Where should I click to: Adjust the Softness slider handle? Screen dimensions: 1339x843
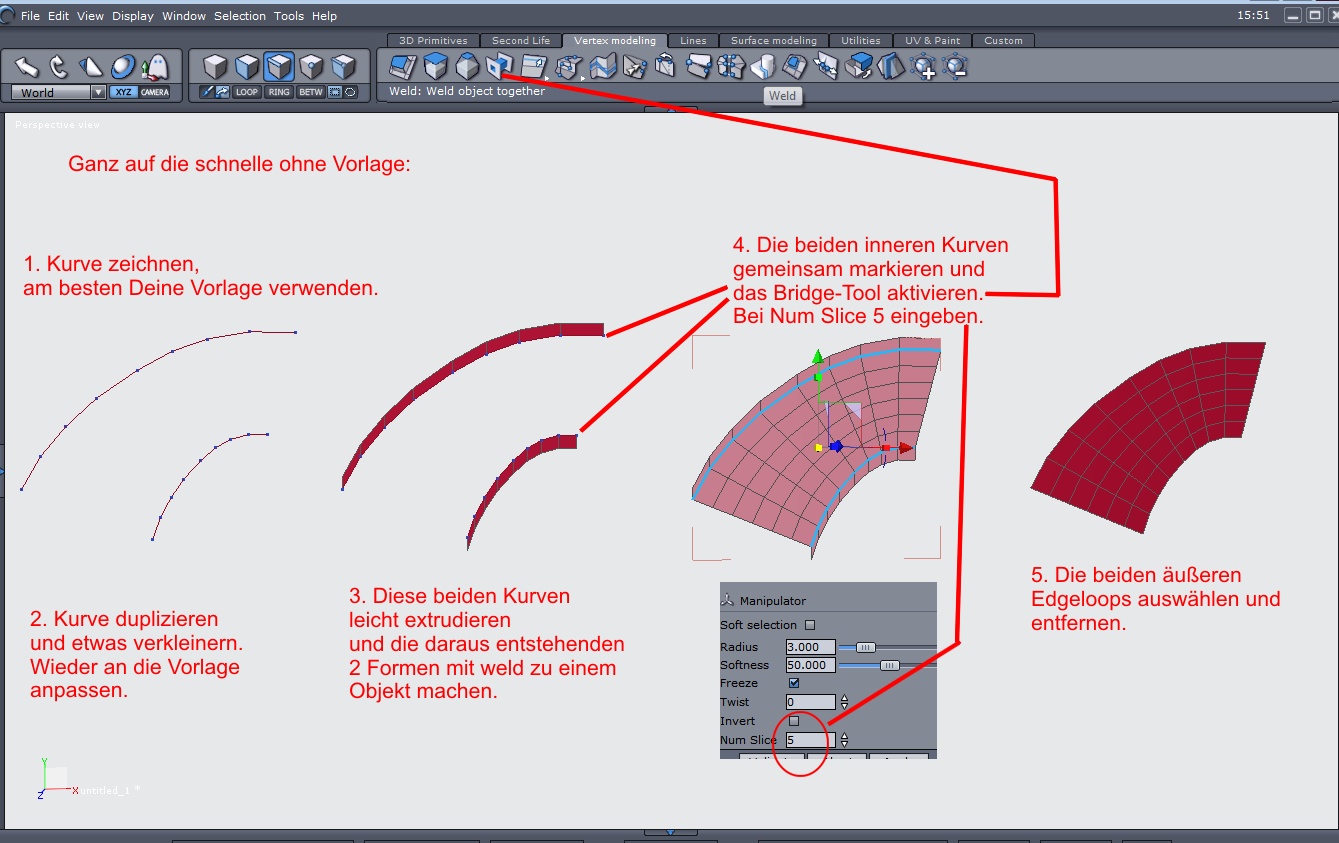click(889, 665)
